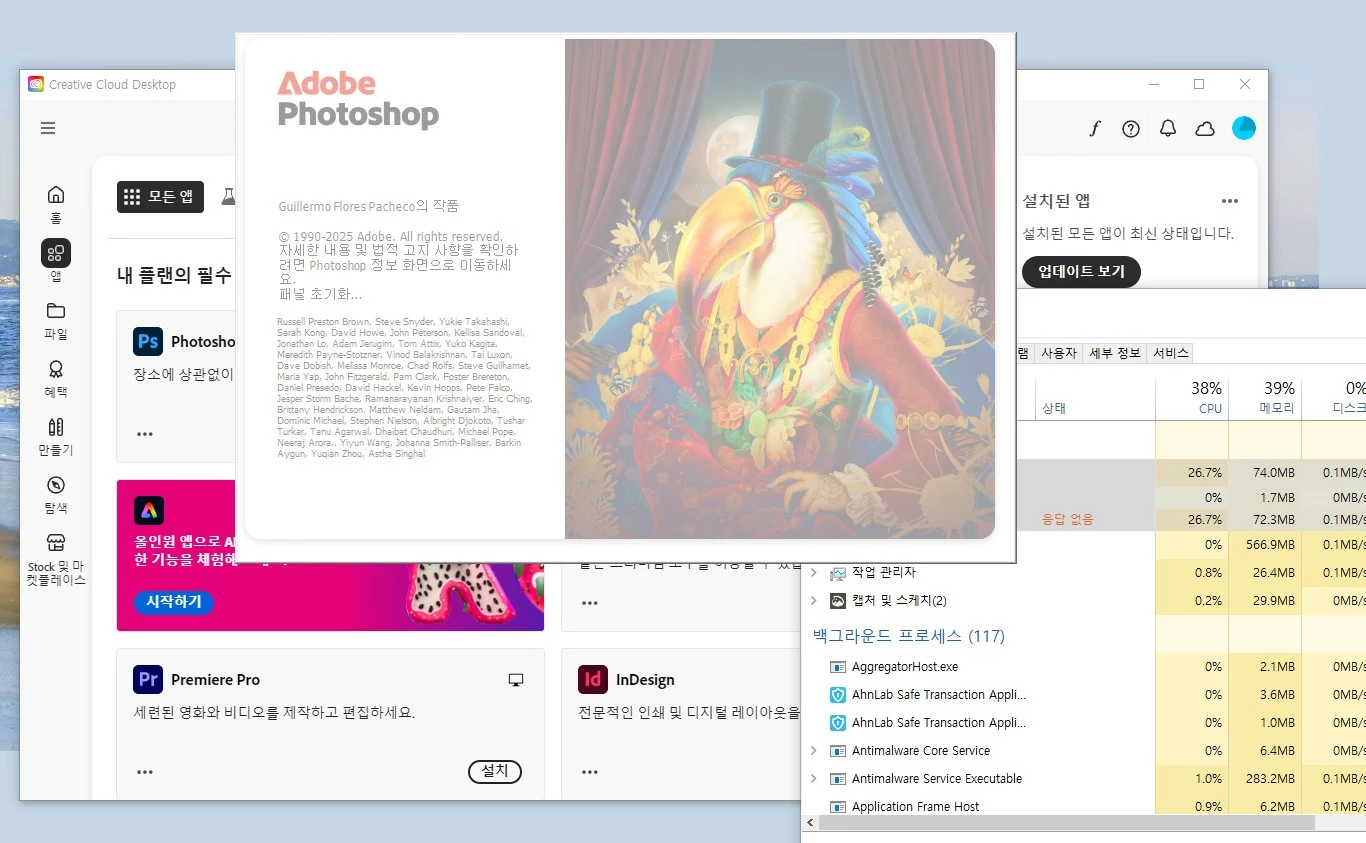This screenshot has height=843, width=1366.
Task: Check the cloud sync status icon
Action: coord(1205,128)
